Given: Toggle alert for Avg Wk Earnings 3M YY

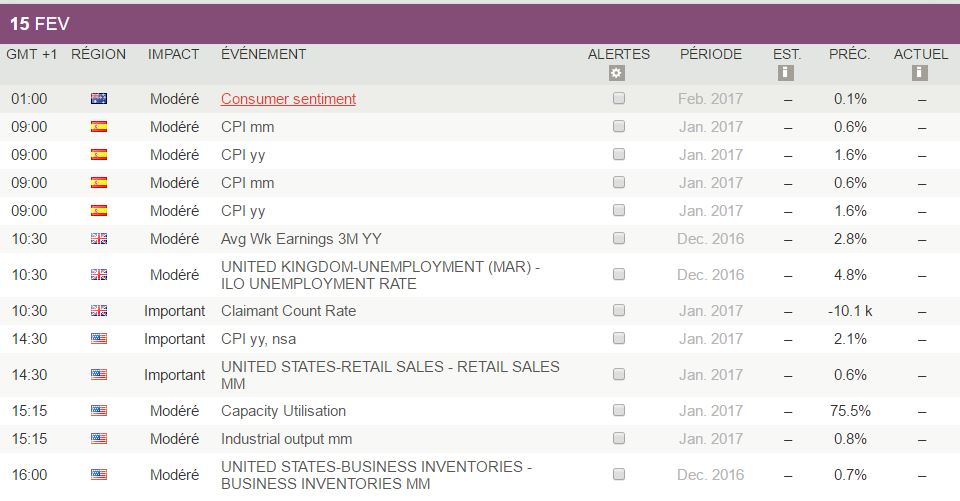Looking at the screenshot, I should point(619,239).
